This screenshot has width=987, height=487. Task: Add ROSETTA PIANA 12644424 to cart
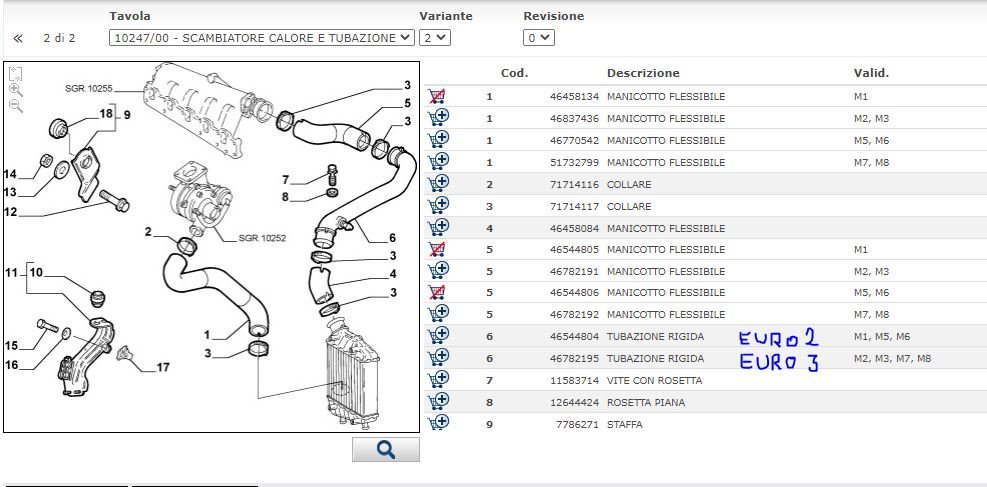437,402
